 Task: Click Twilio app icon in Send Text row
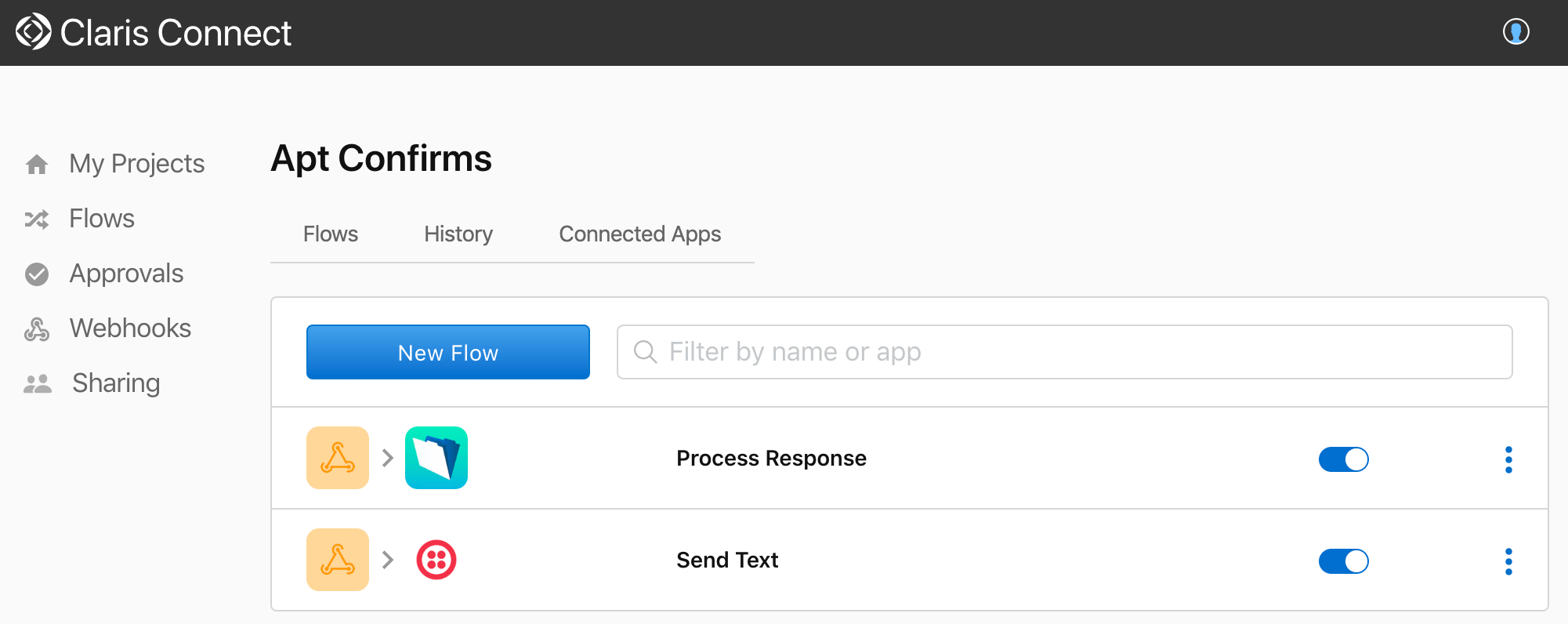tap(436, 560)
